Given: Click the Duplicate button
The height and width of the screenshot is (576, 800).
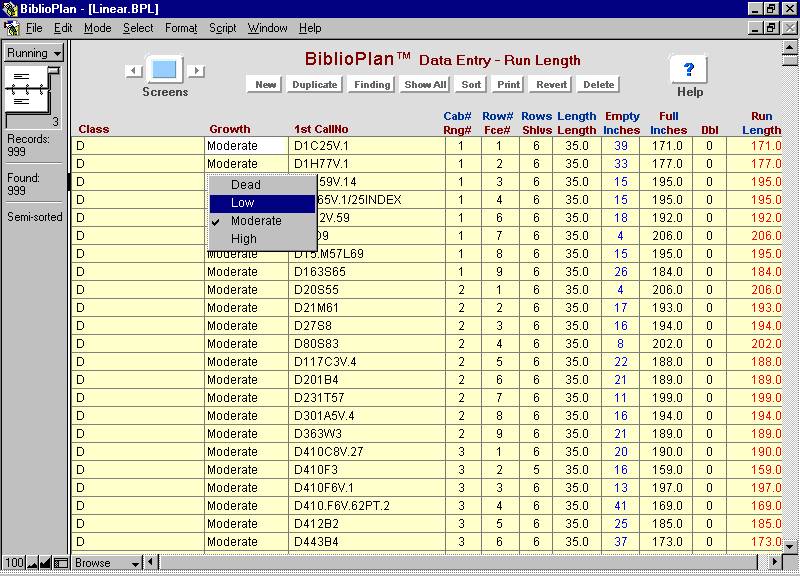Looking at the screenshot, I should click(314, 85).
